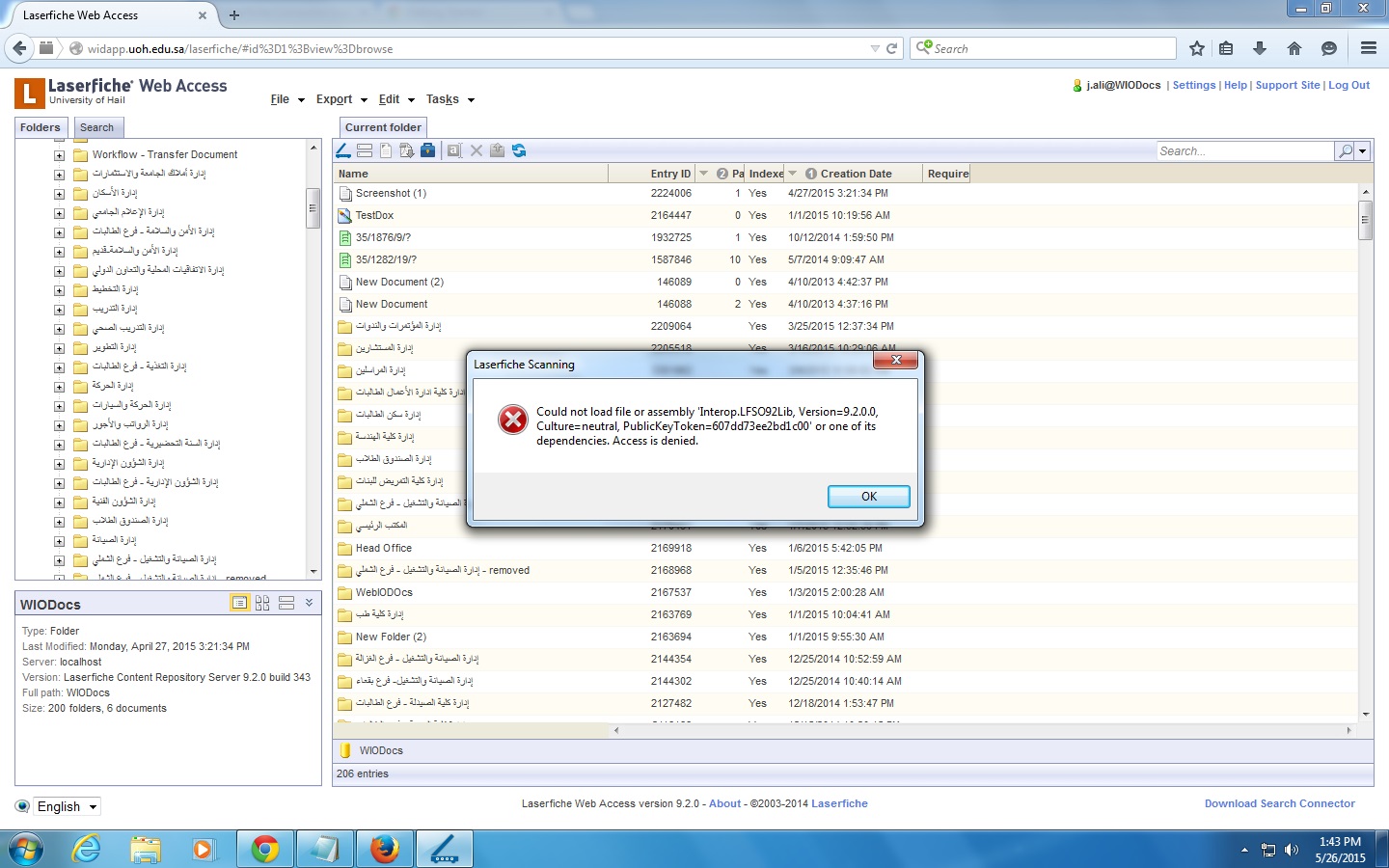Click the Scan toolbar icon

point(342,150)
